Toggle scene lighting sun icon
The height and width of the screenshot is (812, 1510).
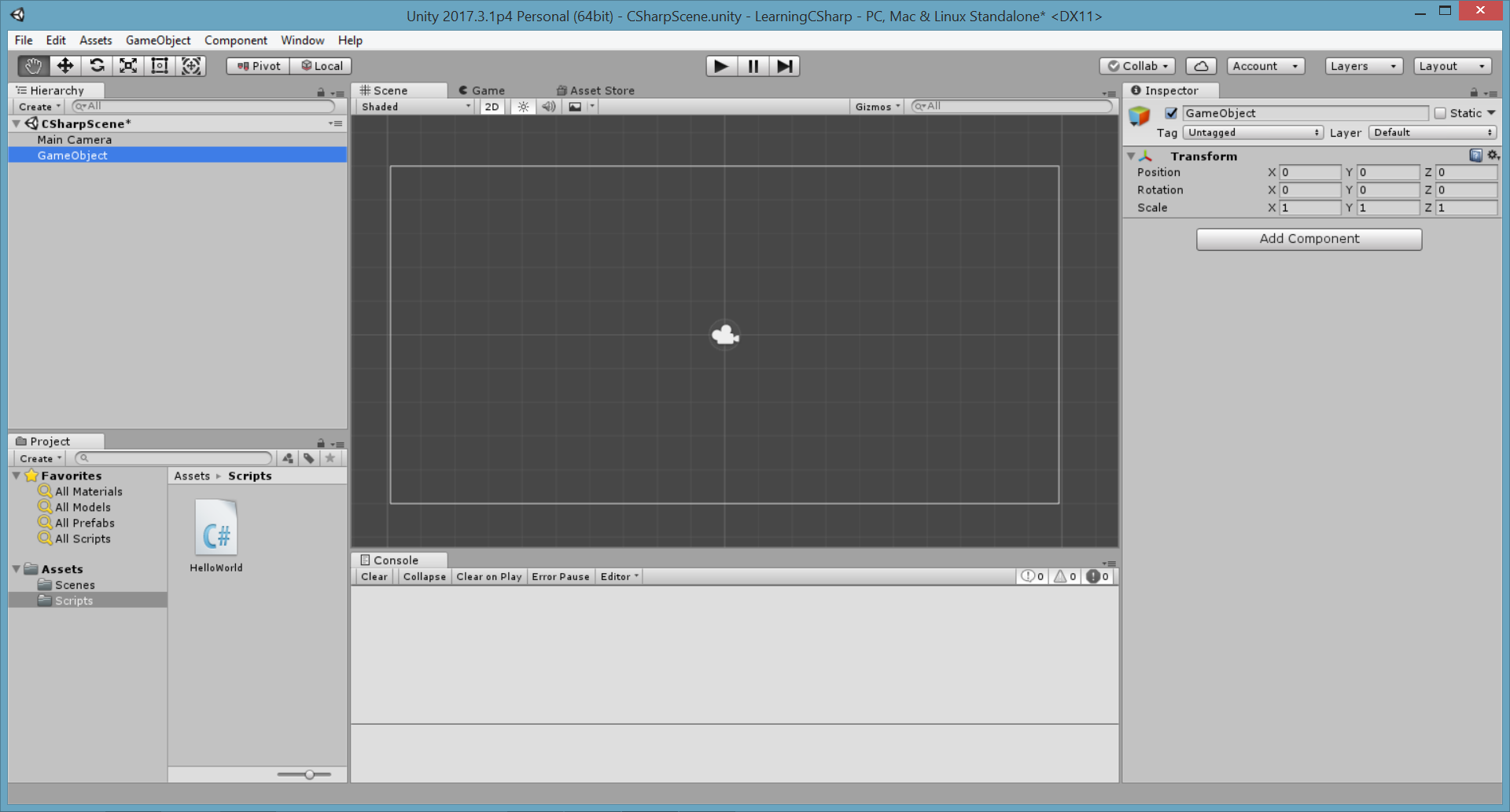(x=523, y=107)
